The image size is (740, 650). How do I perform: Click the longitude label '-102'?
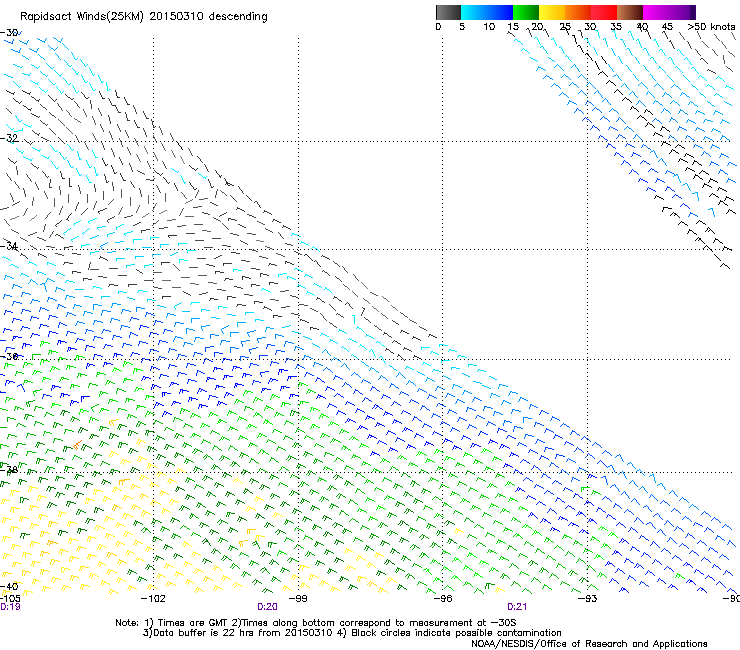(153, 599)
